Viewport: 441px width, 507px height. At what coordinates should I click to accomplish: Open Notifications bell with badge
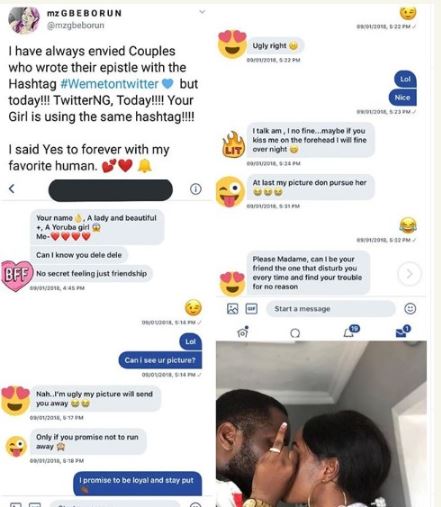tap(351, 331)
